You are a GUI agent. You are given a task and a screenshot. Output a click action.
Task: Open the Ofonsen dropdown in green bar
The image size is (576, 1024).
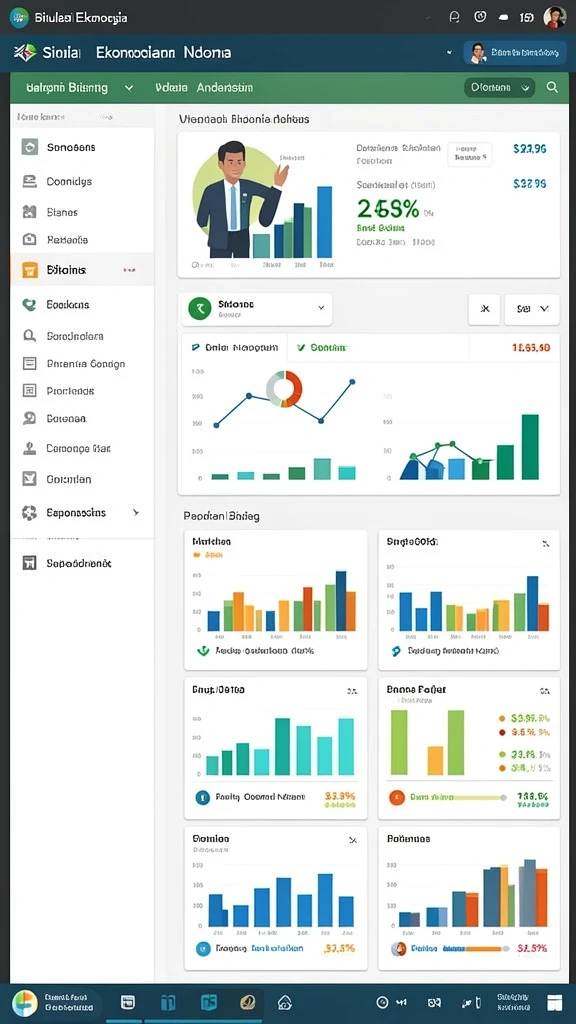[500, 87]
